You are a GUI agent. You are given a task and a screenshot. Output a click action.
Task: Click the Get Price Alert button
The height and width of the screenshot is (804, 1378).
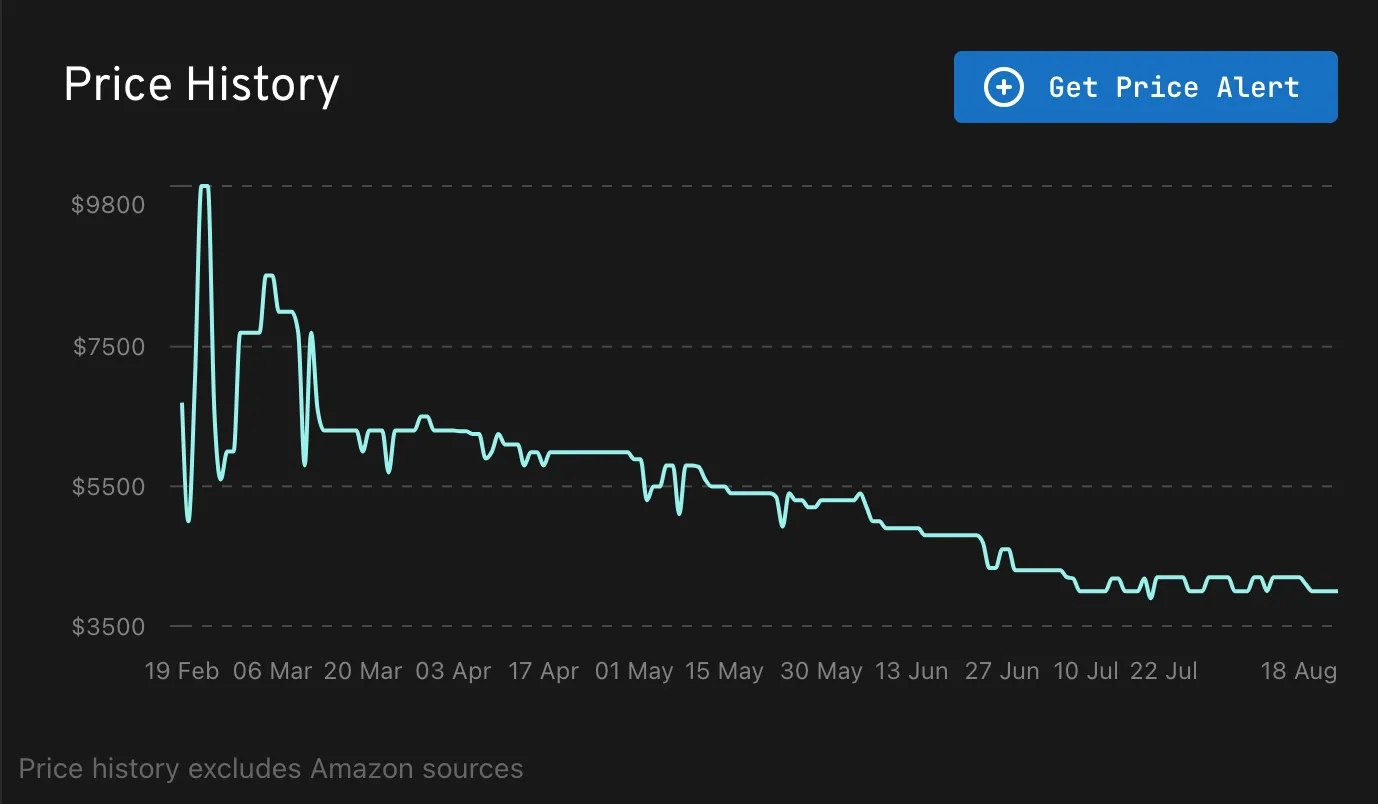1146,87
